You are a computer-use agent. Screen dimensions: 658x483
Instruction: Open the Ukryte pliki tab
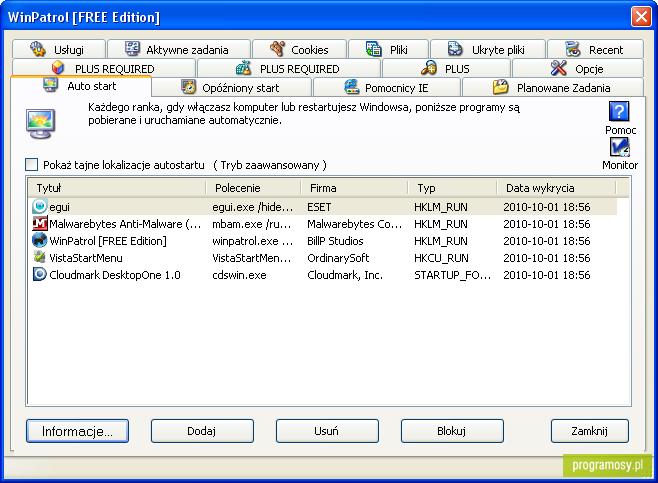(x=488, y=50)
